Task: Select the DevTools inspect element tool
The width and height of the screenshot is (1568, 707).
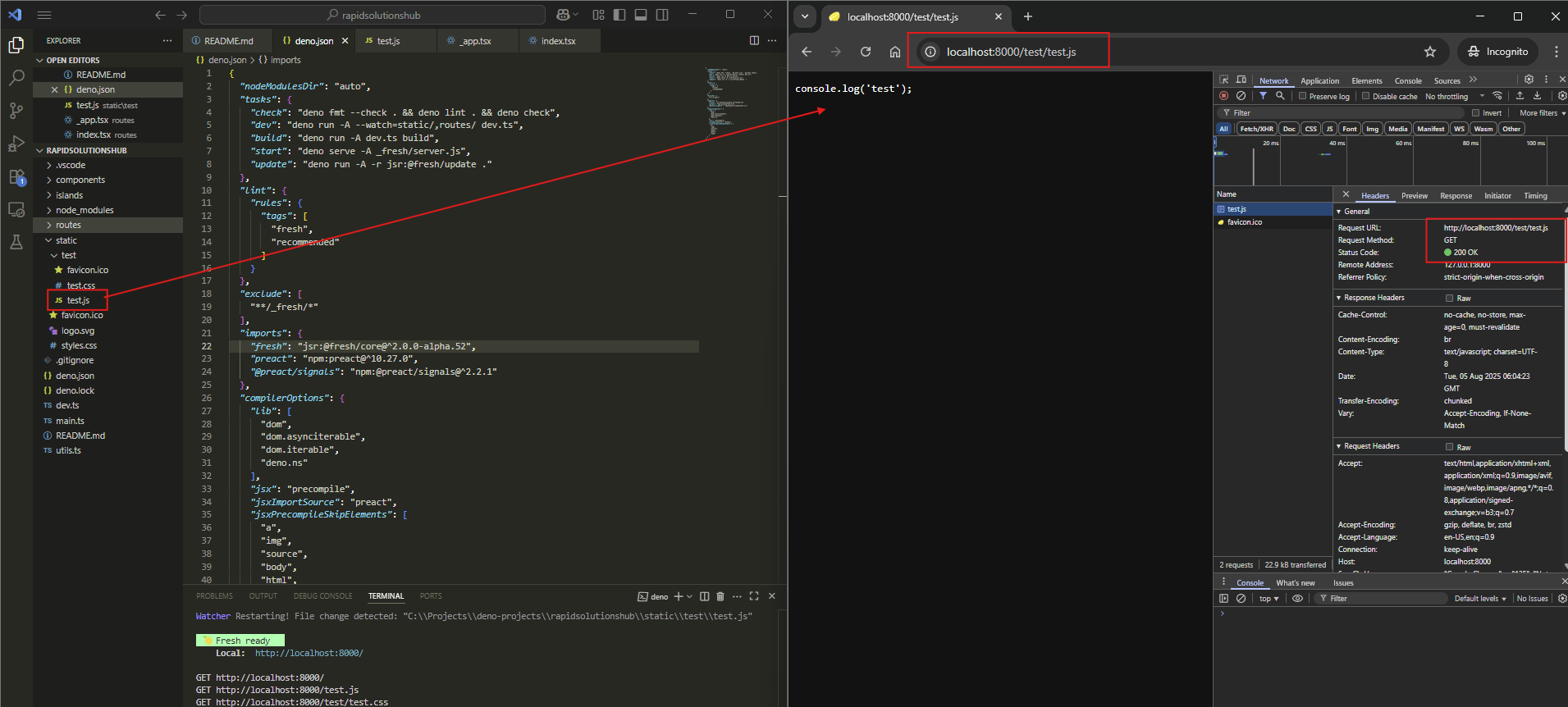Action: (x=1224, y=80)
